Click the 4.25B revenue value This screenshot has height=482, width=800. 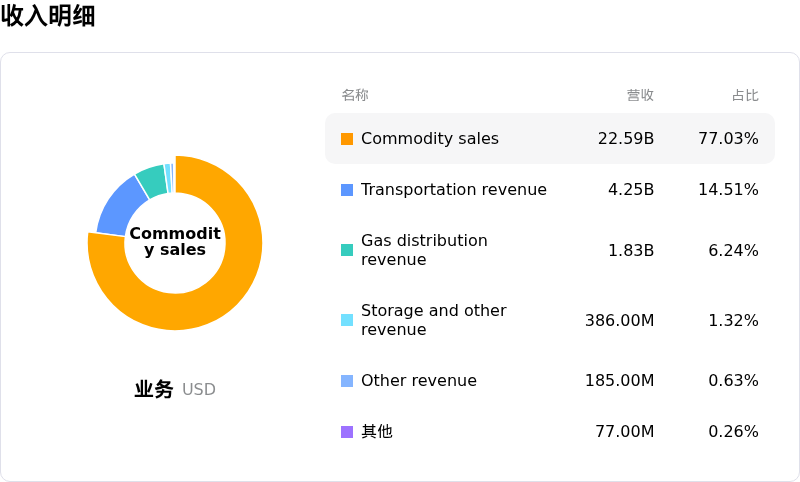[x=631, y=190]
